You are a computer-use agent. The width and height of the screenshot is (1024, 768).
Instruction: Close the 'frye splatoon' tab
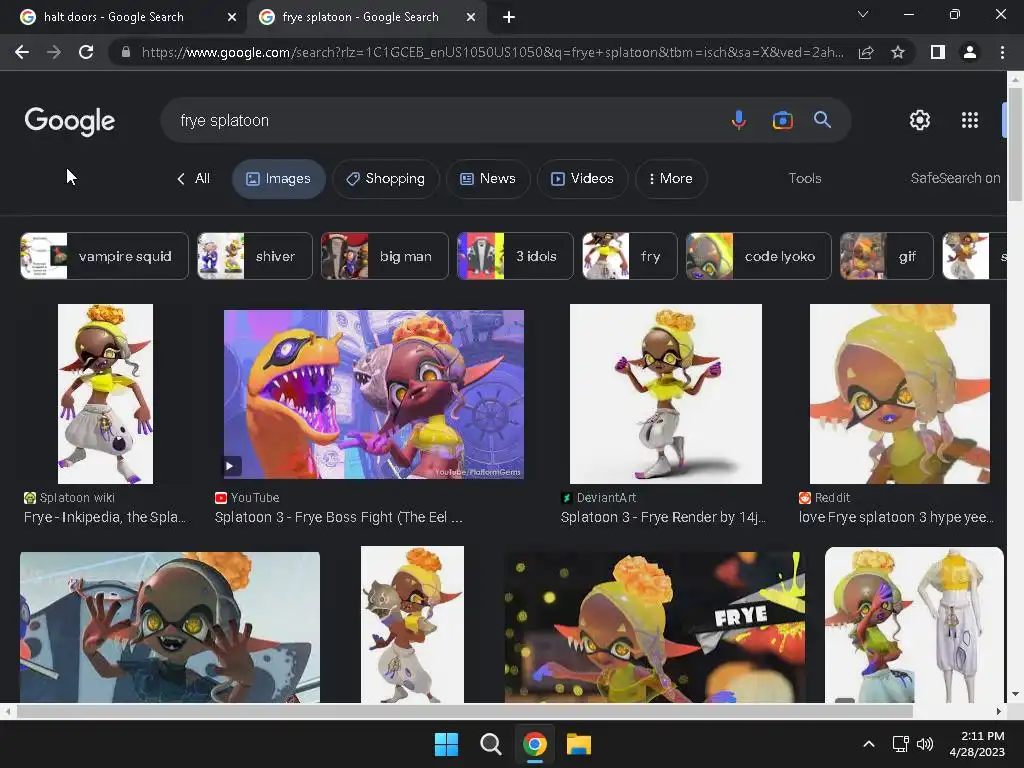(471, 17)
